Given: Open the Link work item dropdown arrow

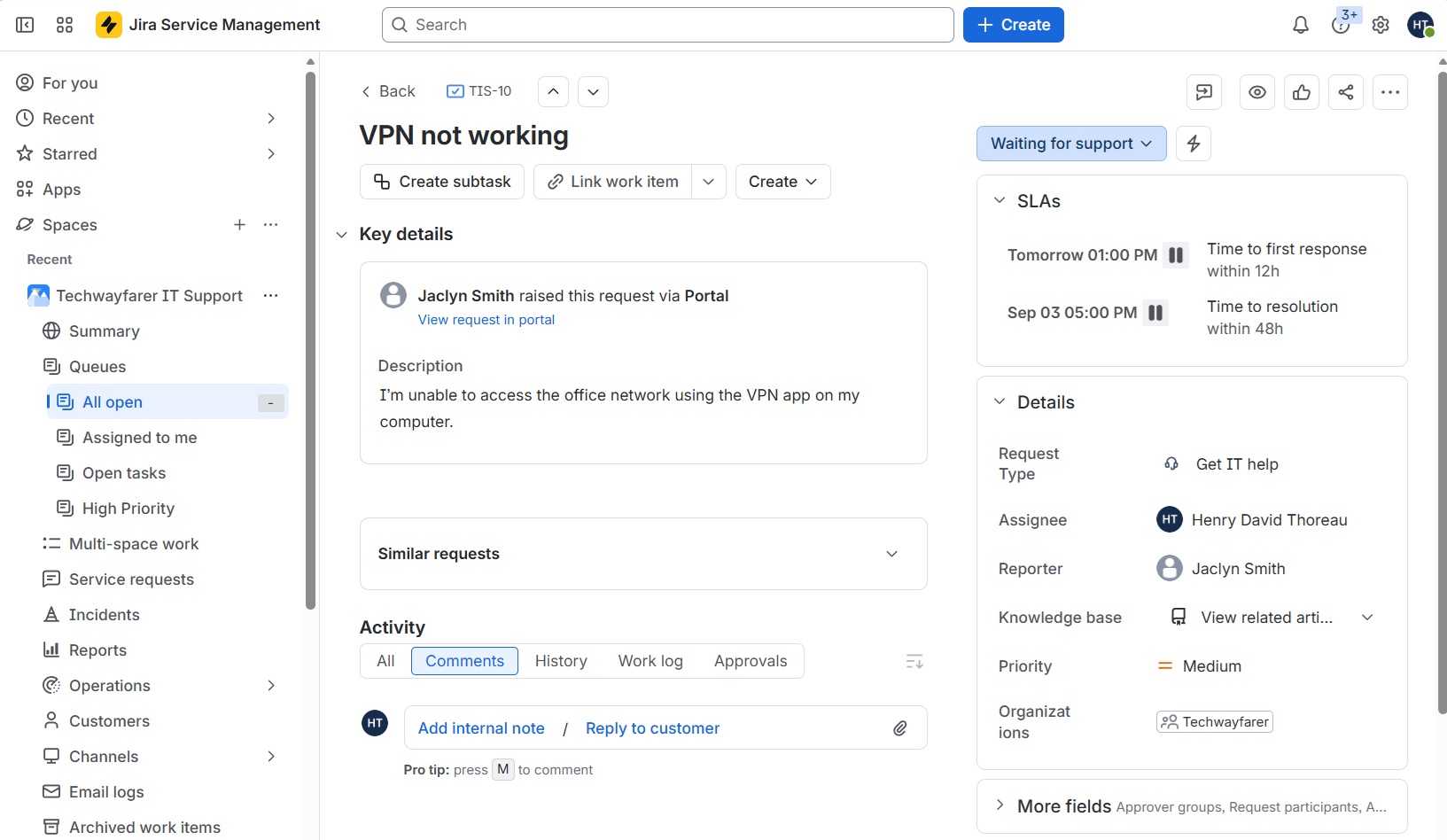Looking at the screenshot, I should (x=709, y=182).
